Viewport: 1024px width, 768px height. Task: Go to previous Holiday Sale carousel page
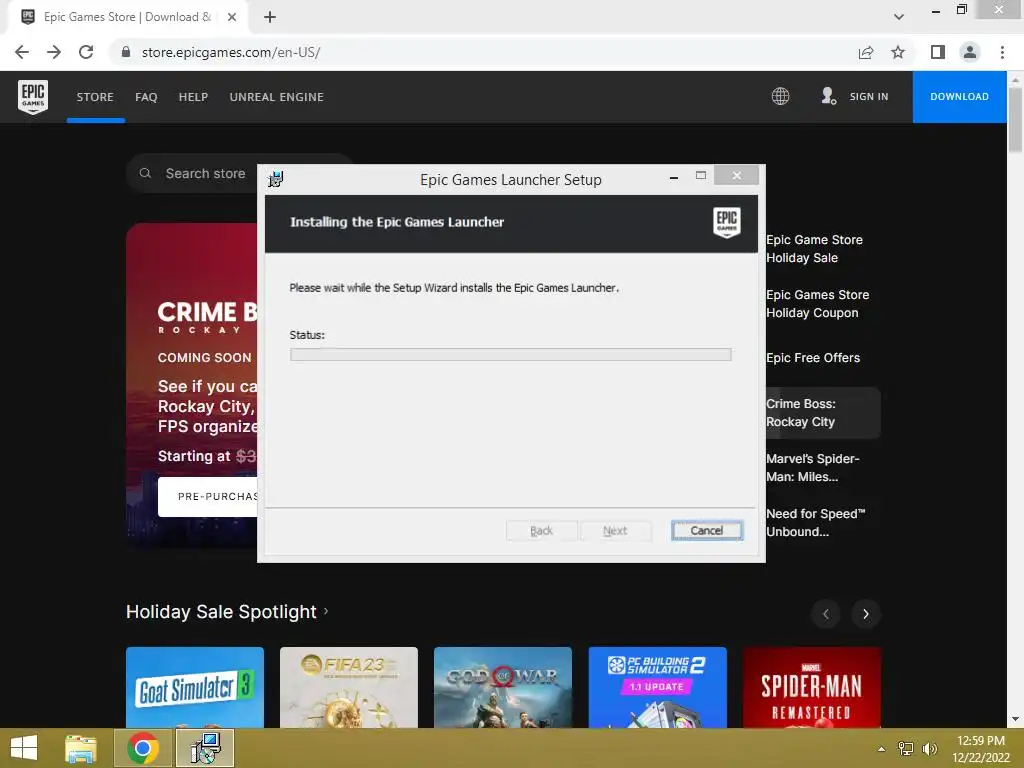coord(825,614)
